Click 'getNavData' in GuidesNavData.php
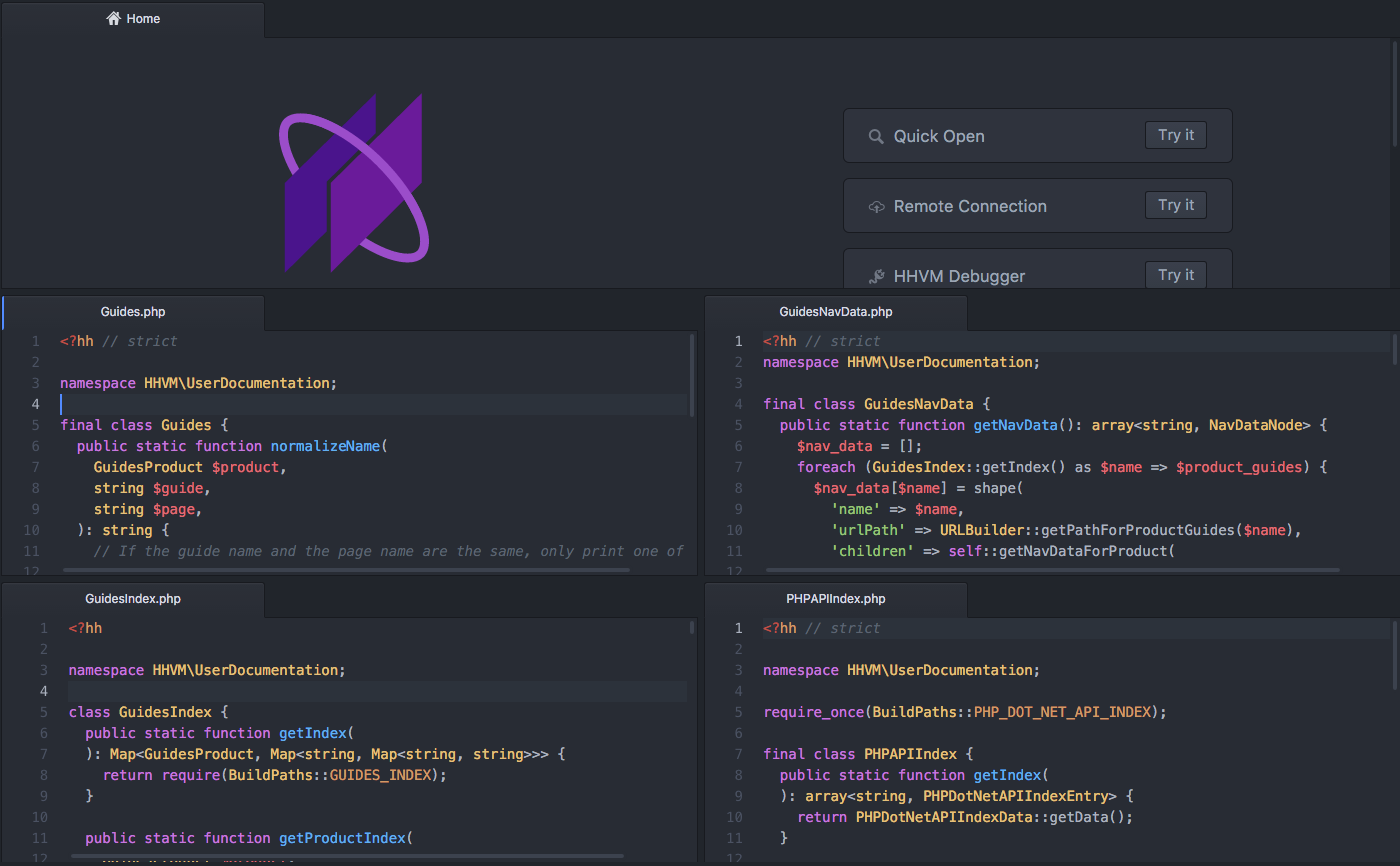Viewport: 1400px width, 866px height. (x=1016, y=425)
